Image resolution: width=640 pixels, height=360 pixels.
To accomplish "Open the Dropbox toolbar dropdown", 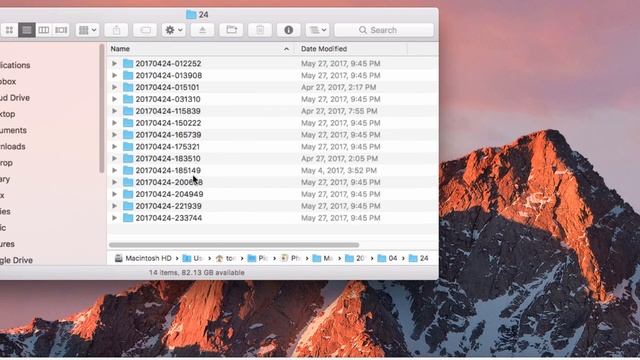I will pos(318,30).
